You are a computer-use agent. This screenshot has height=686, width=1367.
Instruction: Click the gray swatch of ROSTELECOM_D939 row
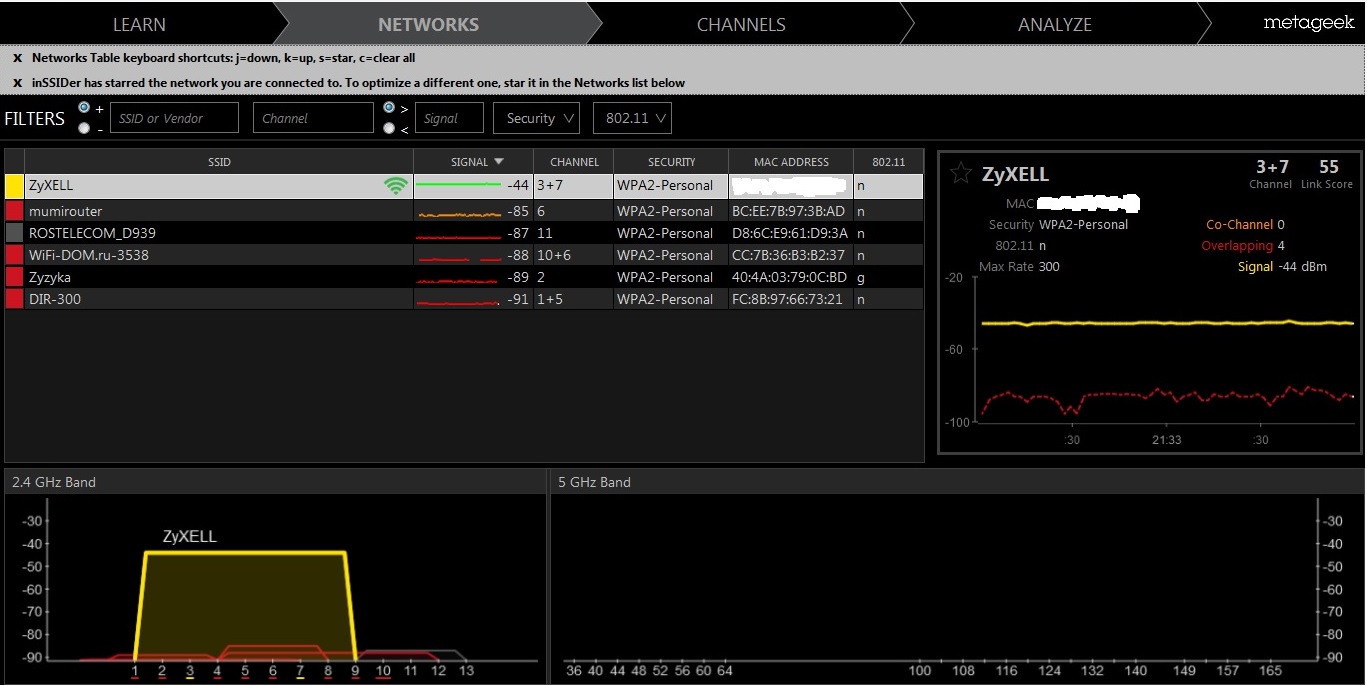[x=14, y=233]
